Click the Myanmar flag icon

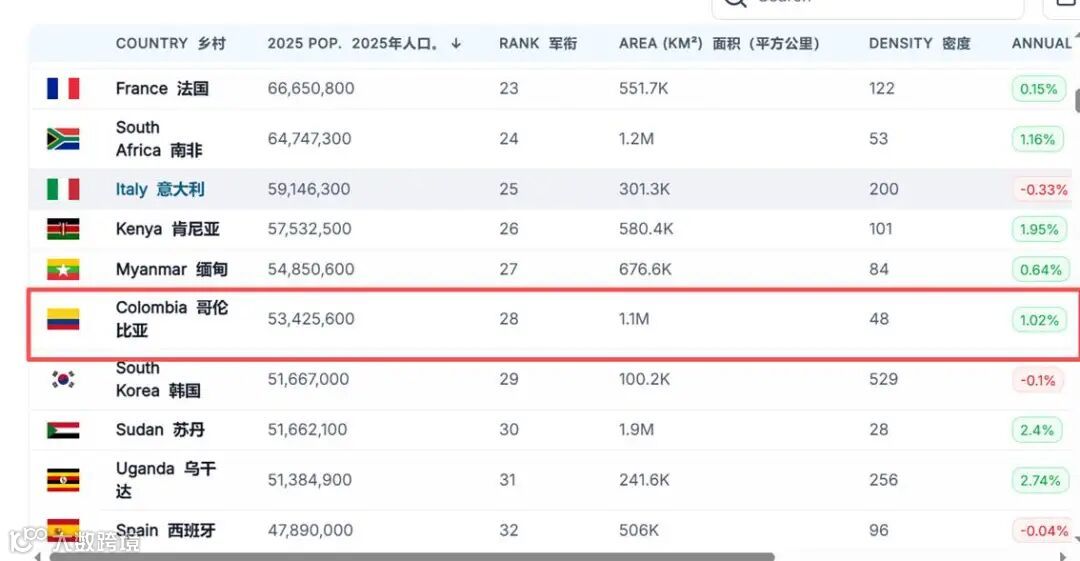63,269
